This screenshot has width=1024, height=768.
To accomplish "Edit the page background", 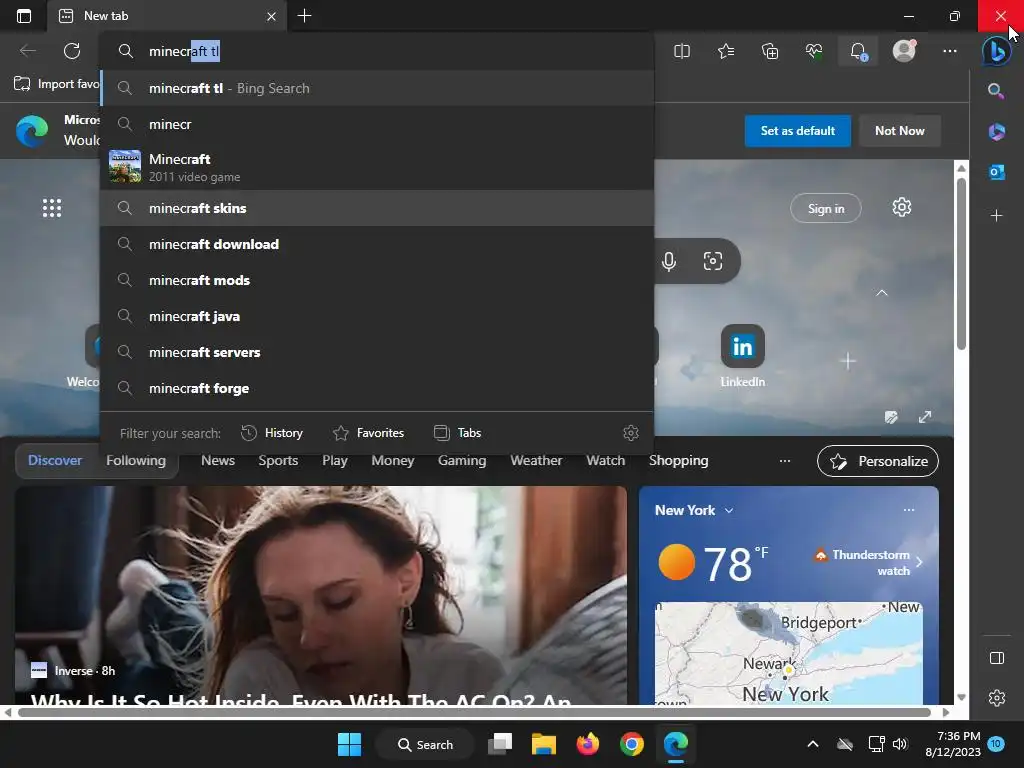I will 891,417.
